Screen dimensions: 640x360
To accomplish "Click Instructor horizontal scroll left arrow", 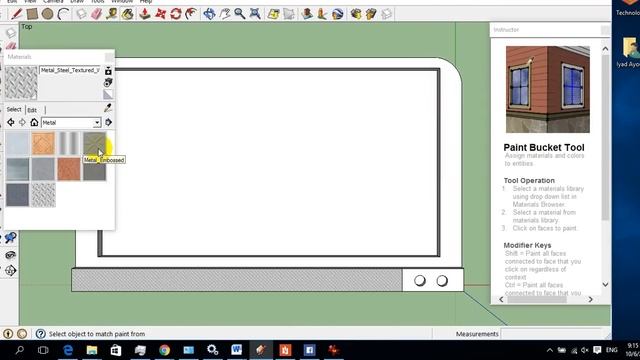I will 501,299.
